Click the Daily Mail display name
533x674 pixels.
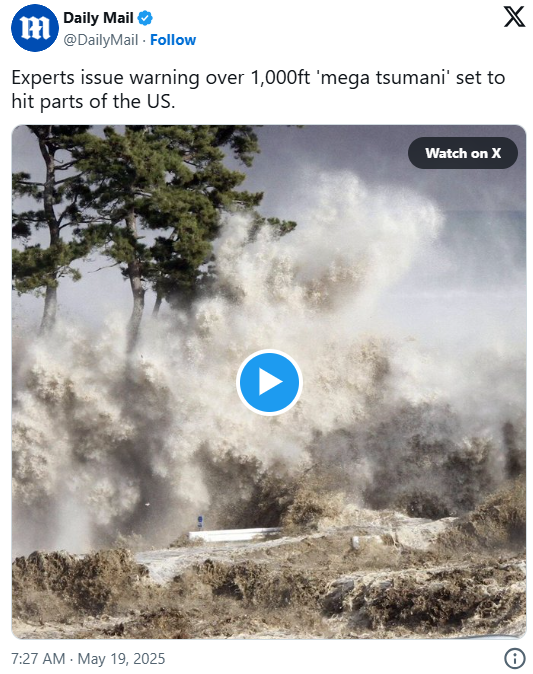[98, 18]
